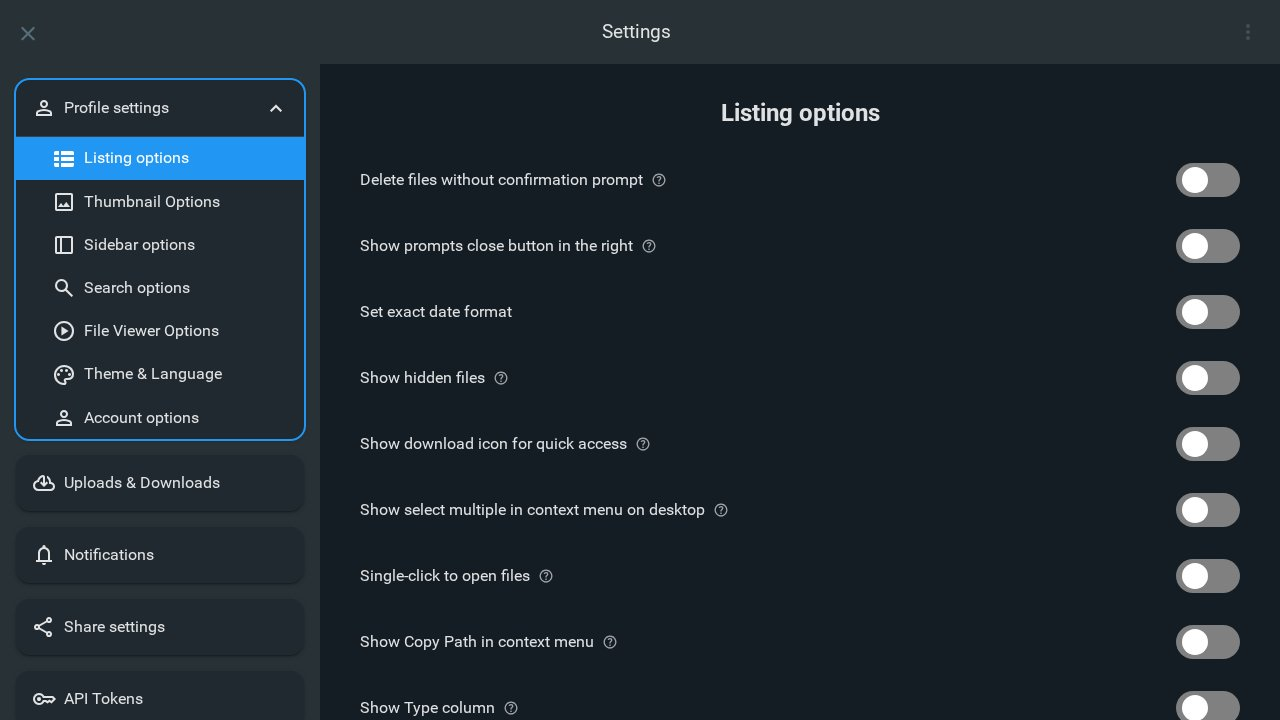Click the Search options magnifier icon

point(64,288)
